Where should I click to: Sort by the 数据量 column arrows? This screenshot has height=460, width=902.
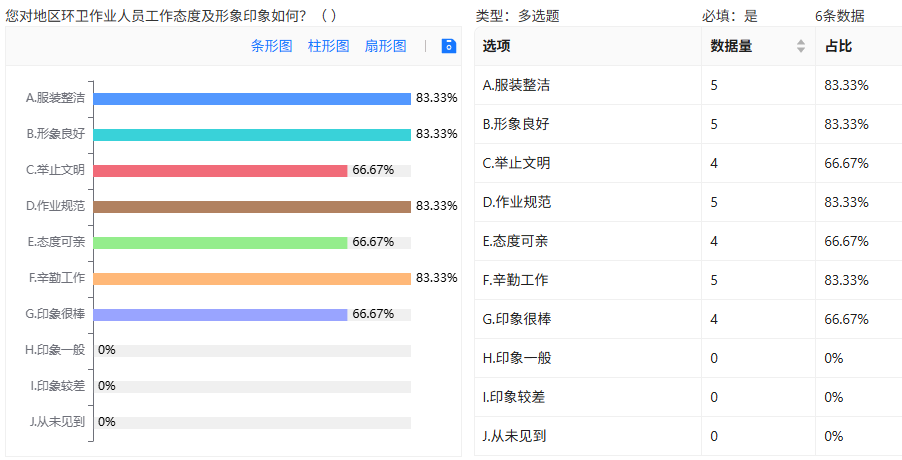pyautogui.click(x=800, y=46)
